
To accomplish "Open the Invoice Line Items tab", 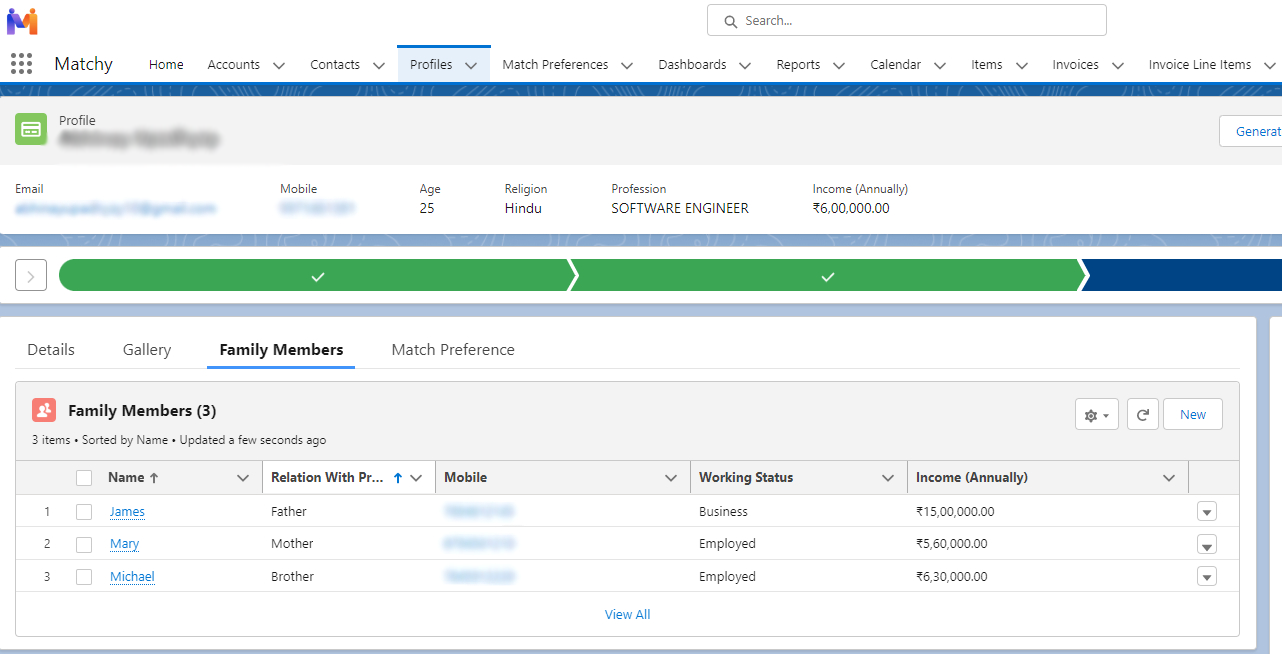I will pos(1200,64).
